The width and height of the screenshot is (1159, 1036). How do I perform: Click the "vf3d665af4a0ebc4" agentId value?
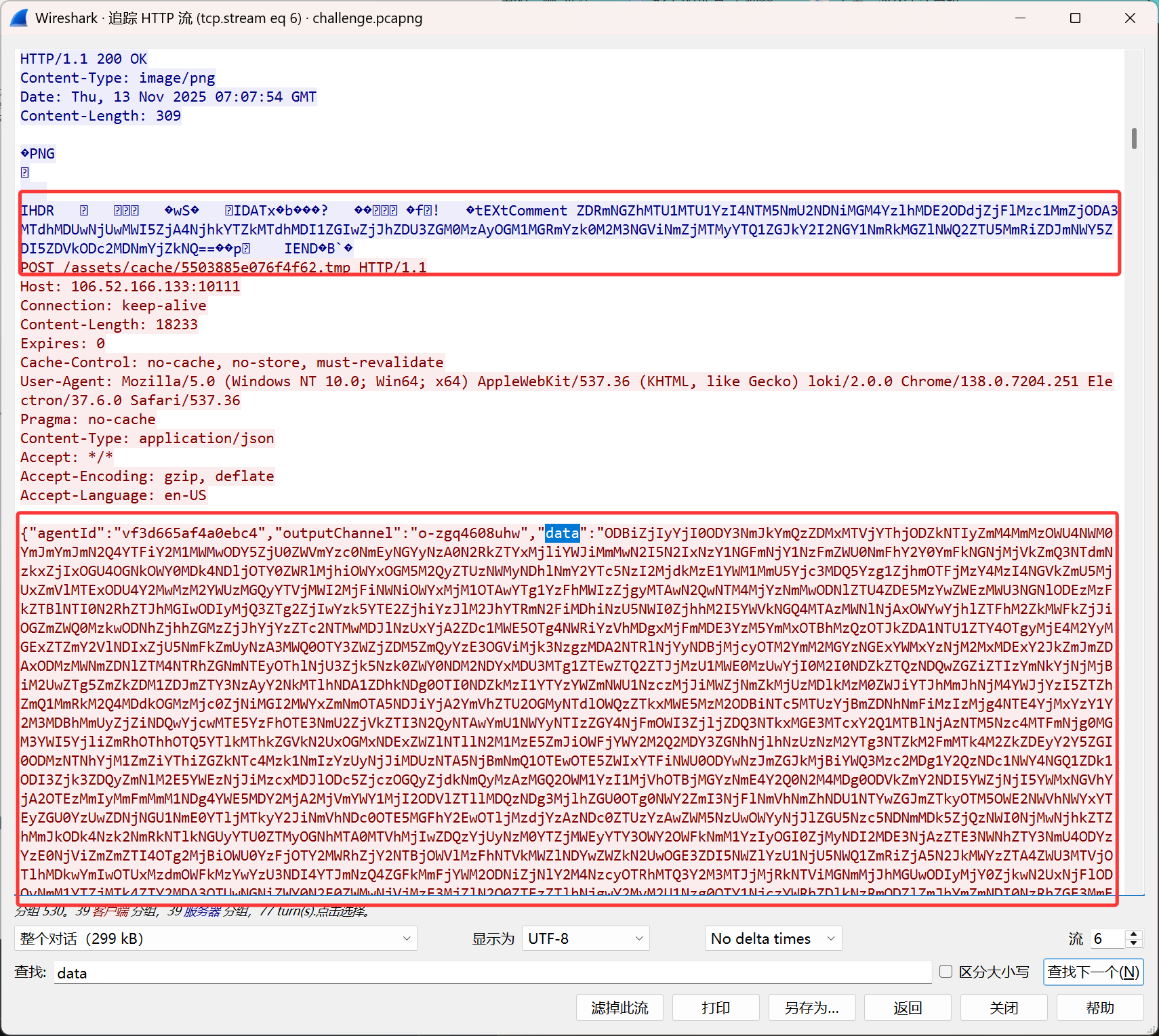pos(190,533)
